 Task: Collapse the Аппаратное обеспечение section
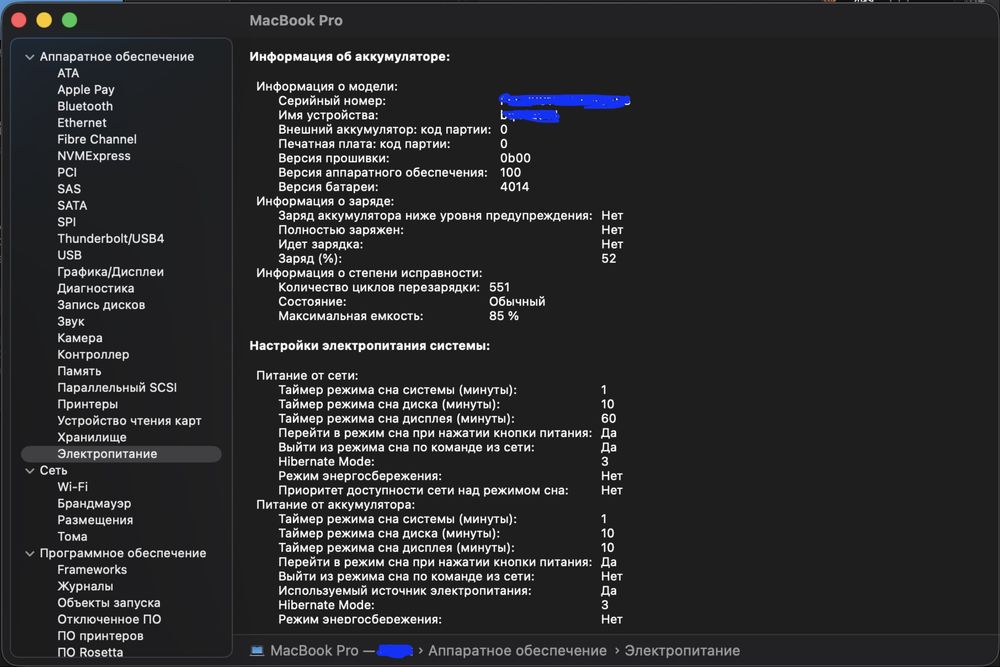29,57
